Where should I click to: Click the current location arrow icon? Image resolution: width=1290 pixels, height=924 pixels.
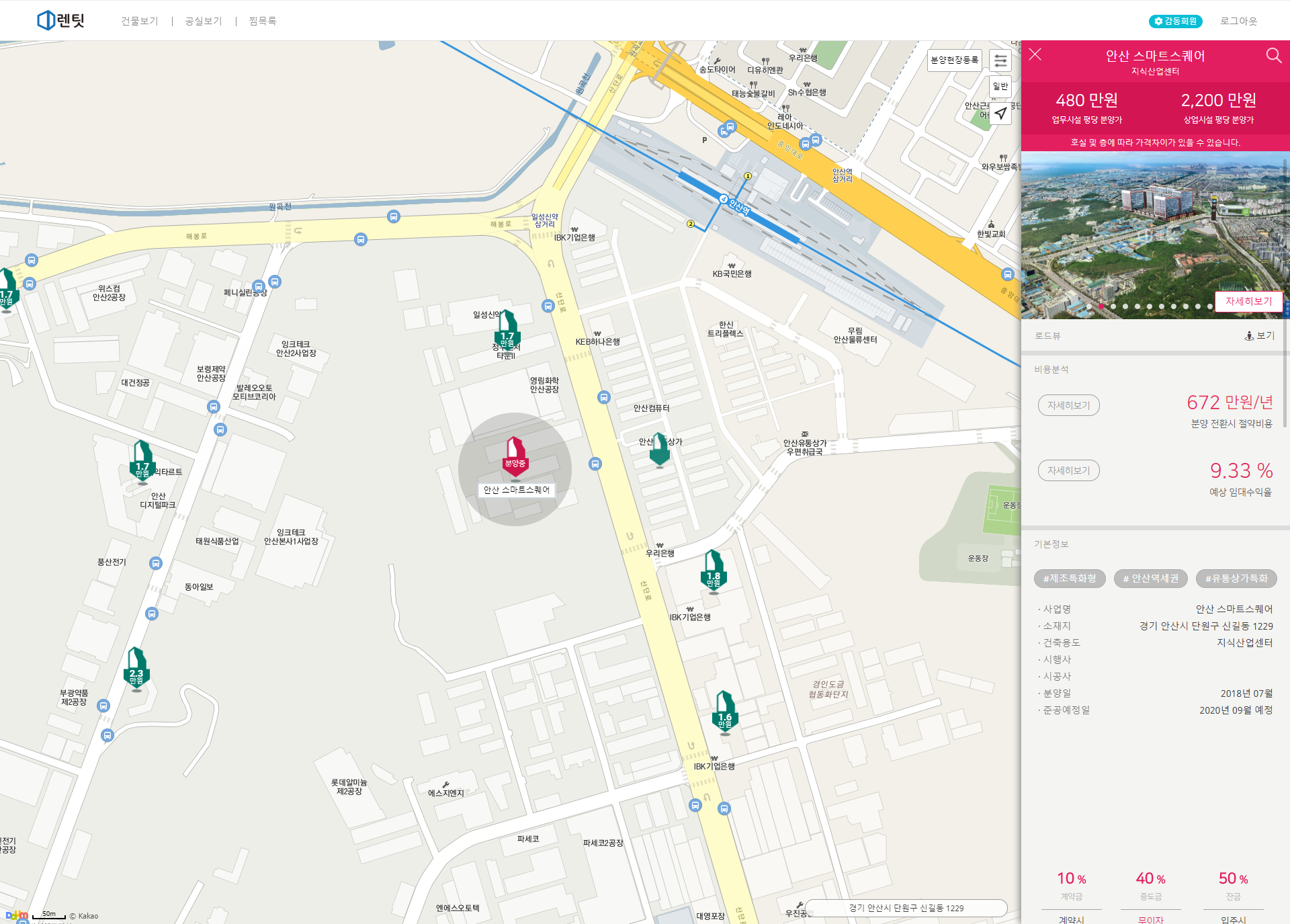1000,113
